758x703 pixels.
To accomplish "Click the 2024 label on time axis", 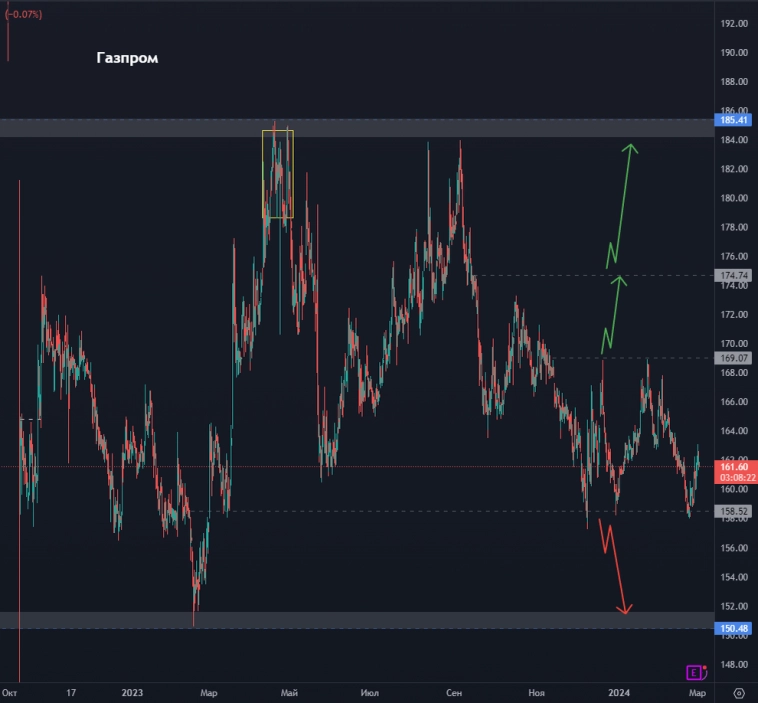I will click(619, 692).
